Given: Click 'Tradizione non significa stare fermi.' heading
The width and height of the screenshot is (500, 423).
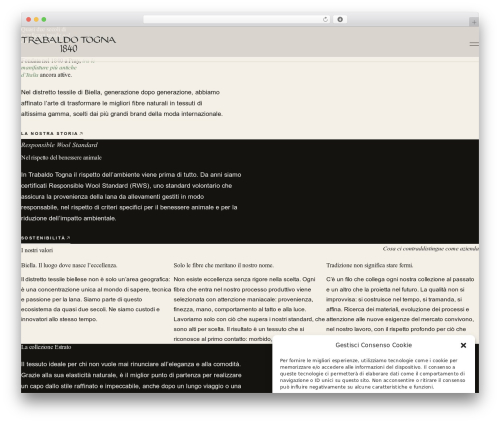Looking at the screenshot, I should [x=369, y=265].
